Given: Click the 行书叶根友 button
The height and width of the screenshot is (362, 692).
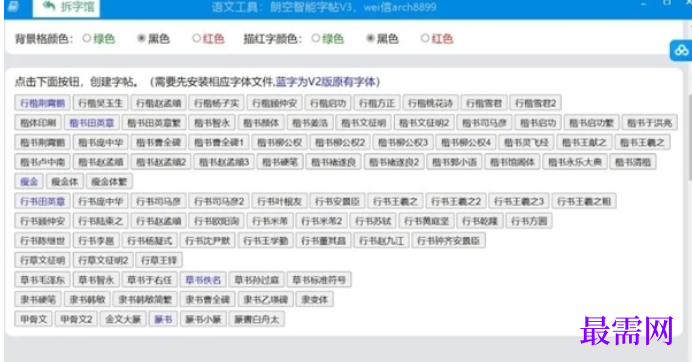Looking at the screenshot, I should click(279, 201).
